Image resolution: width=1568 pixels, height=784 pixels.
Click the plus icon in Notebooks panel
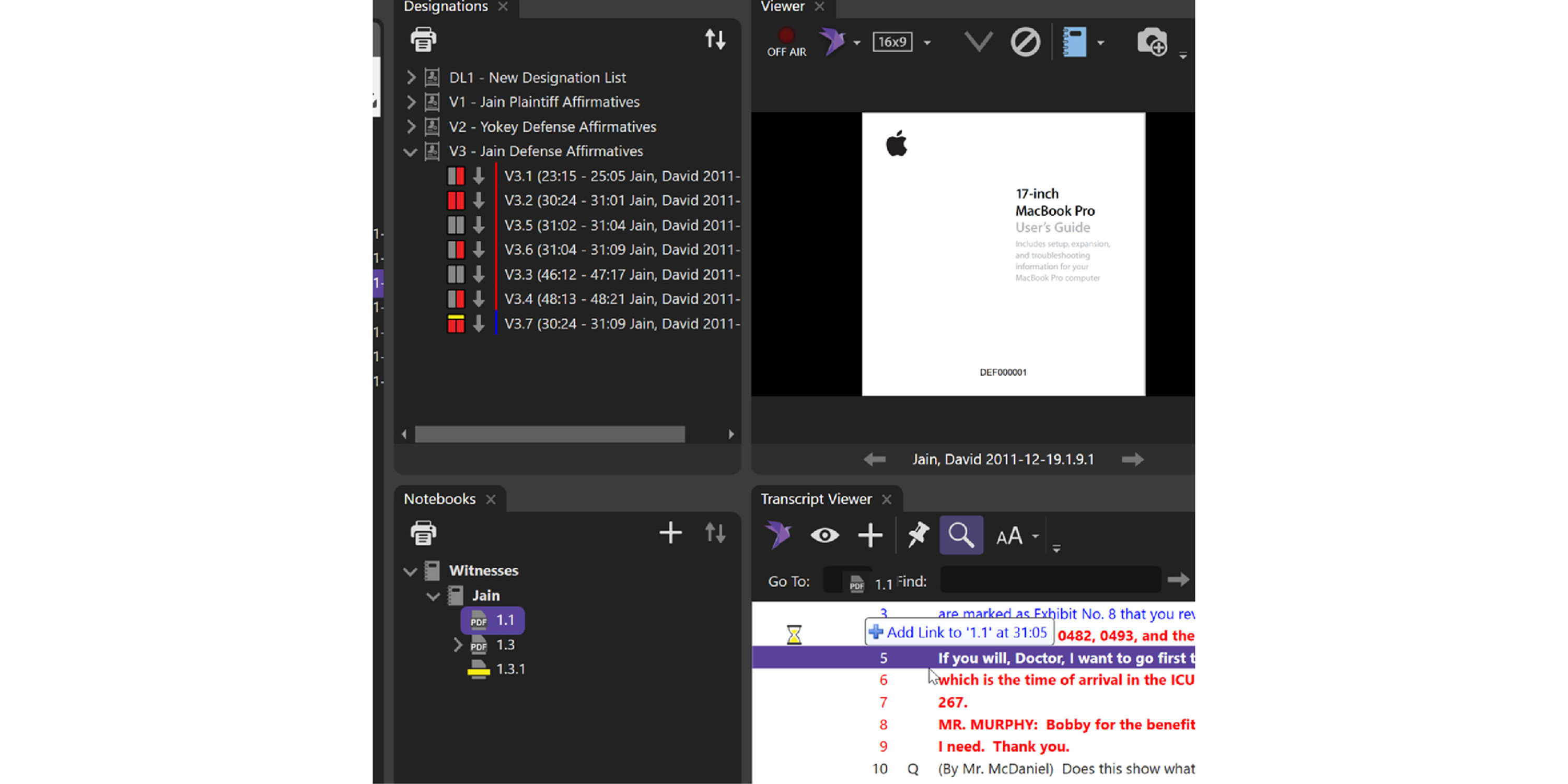click(670, 533)
